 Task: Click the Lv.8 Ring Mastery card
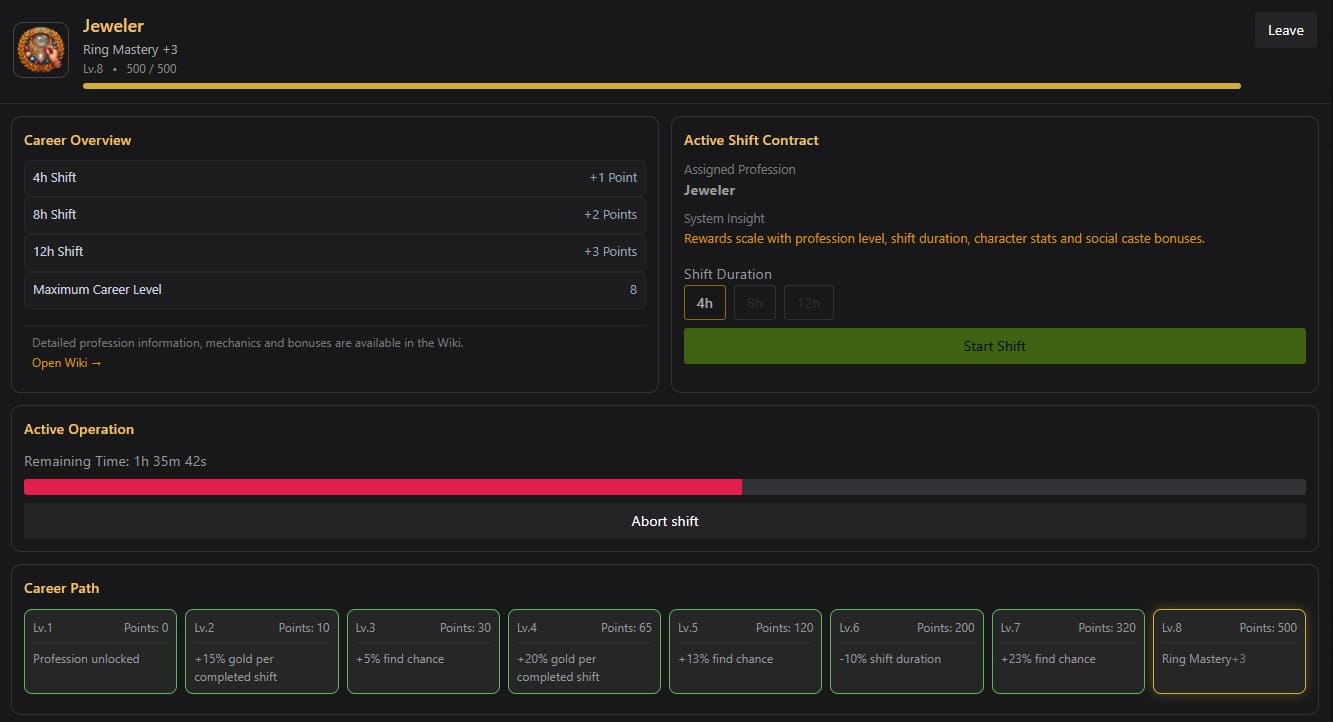point(1229,652)
